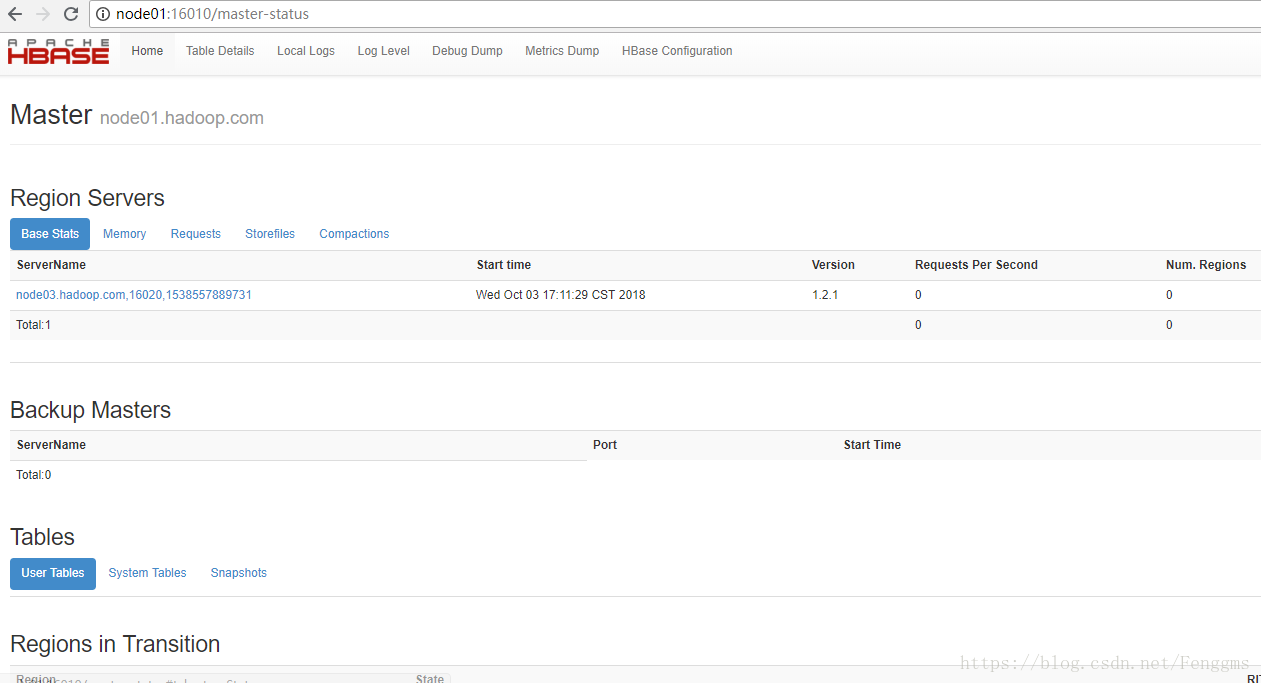Click the Backup Masters Start Time header

(x=872, y=445)
